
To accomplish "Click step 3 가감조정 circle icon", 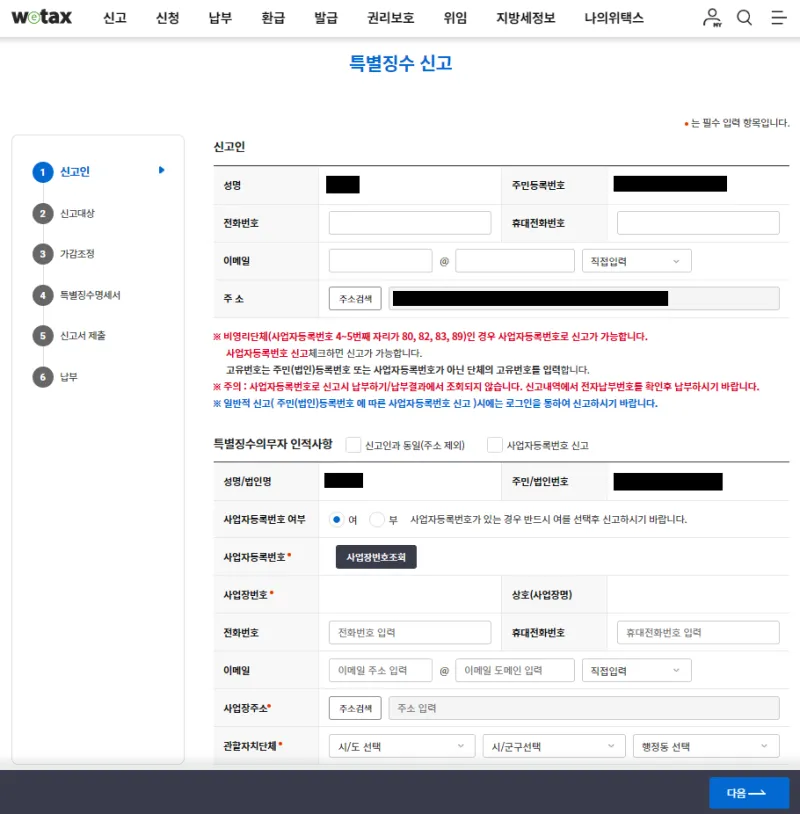I will (42, 254).
